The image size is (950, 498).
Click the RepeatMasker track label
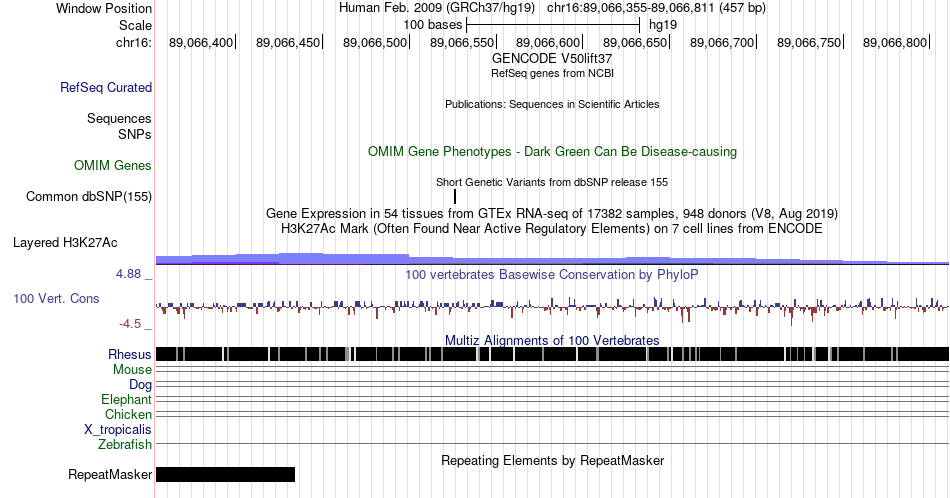[110, 474]
